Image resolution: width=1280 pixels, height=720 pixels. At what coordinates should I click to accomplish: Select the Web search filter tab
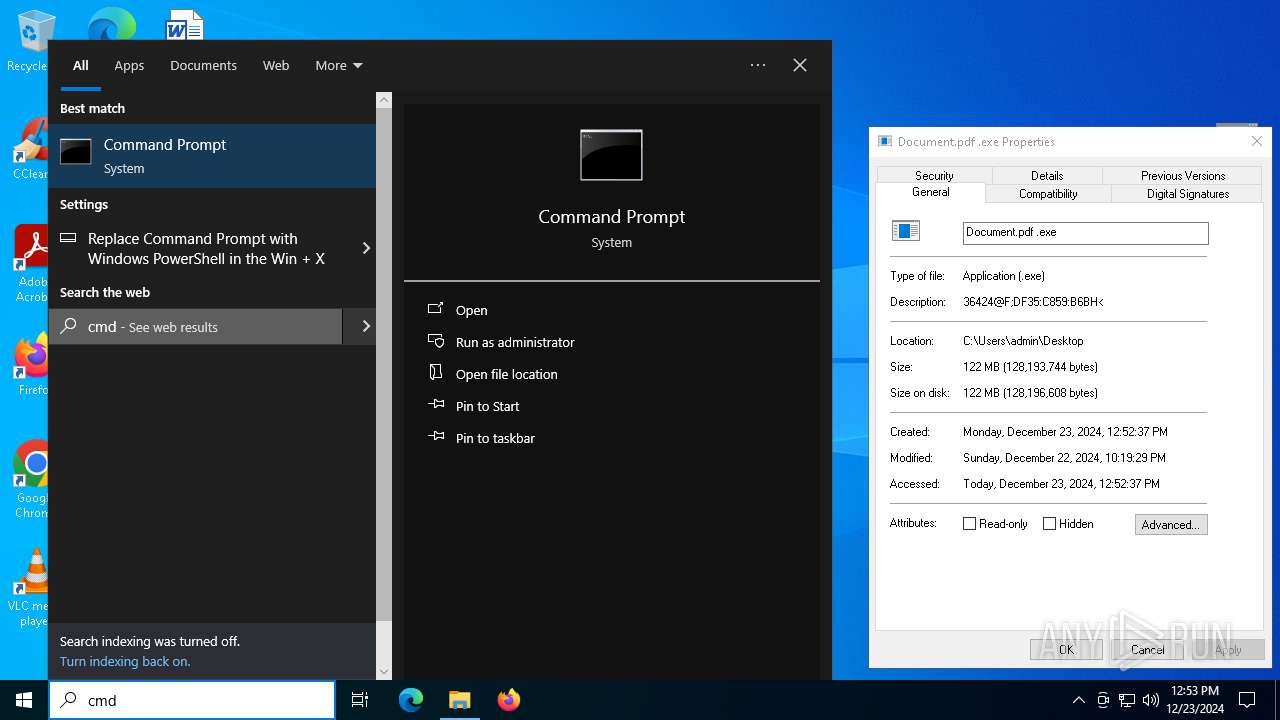(276, 65)
